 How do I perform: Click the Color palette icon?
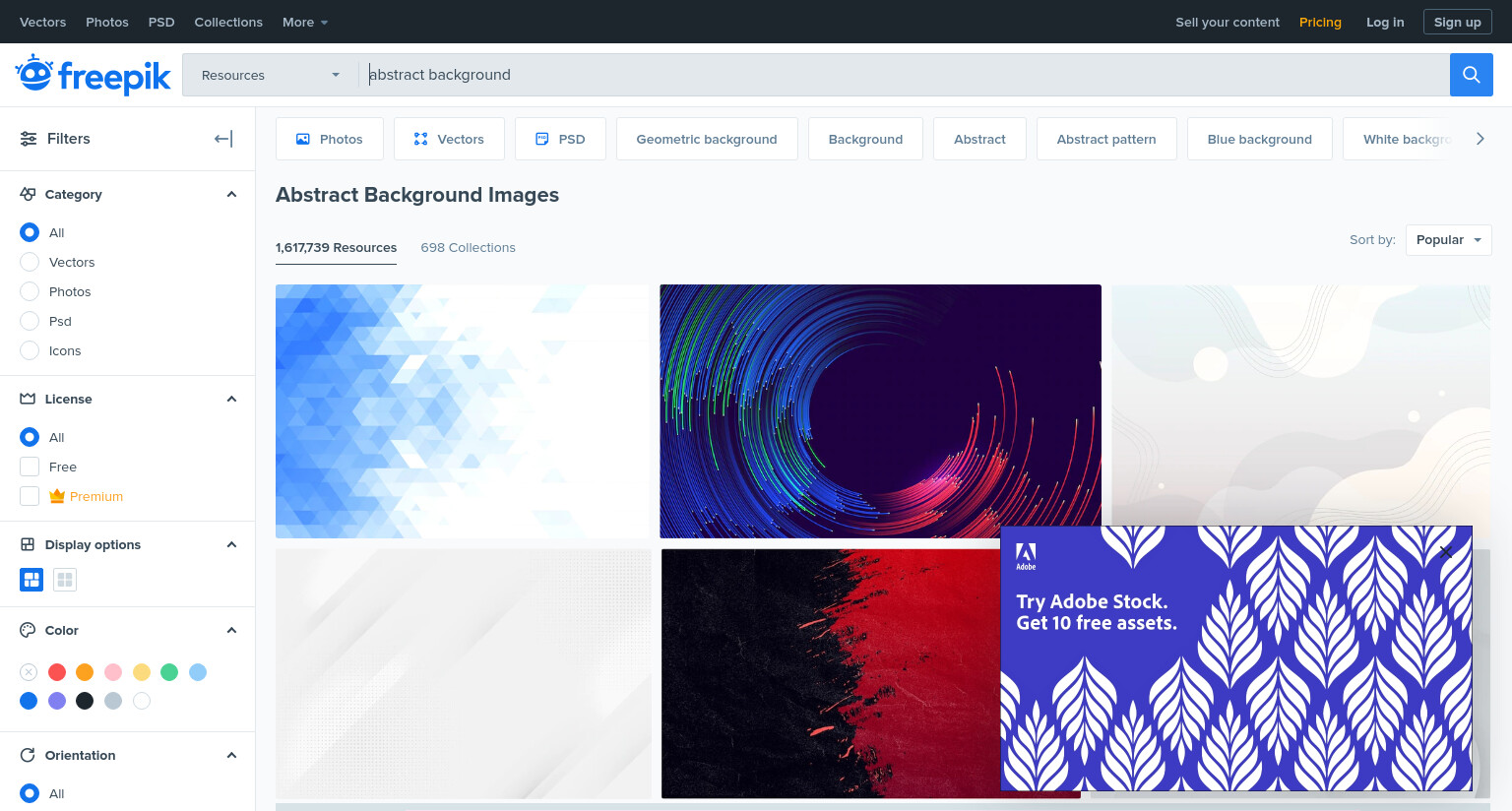pyautogui.click(x=28, y=630)
